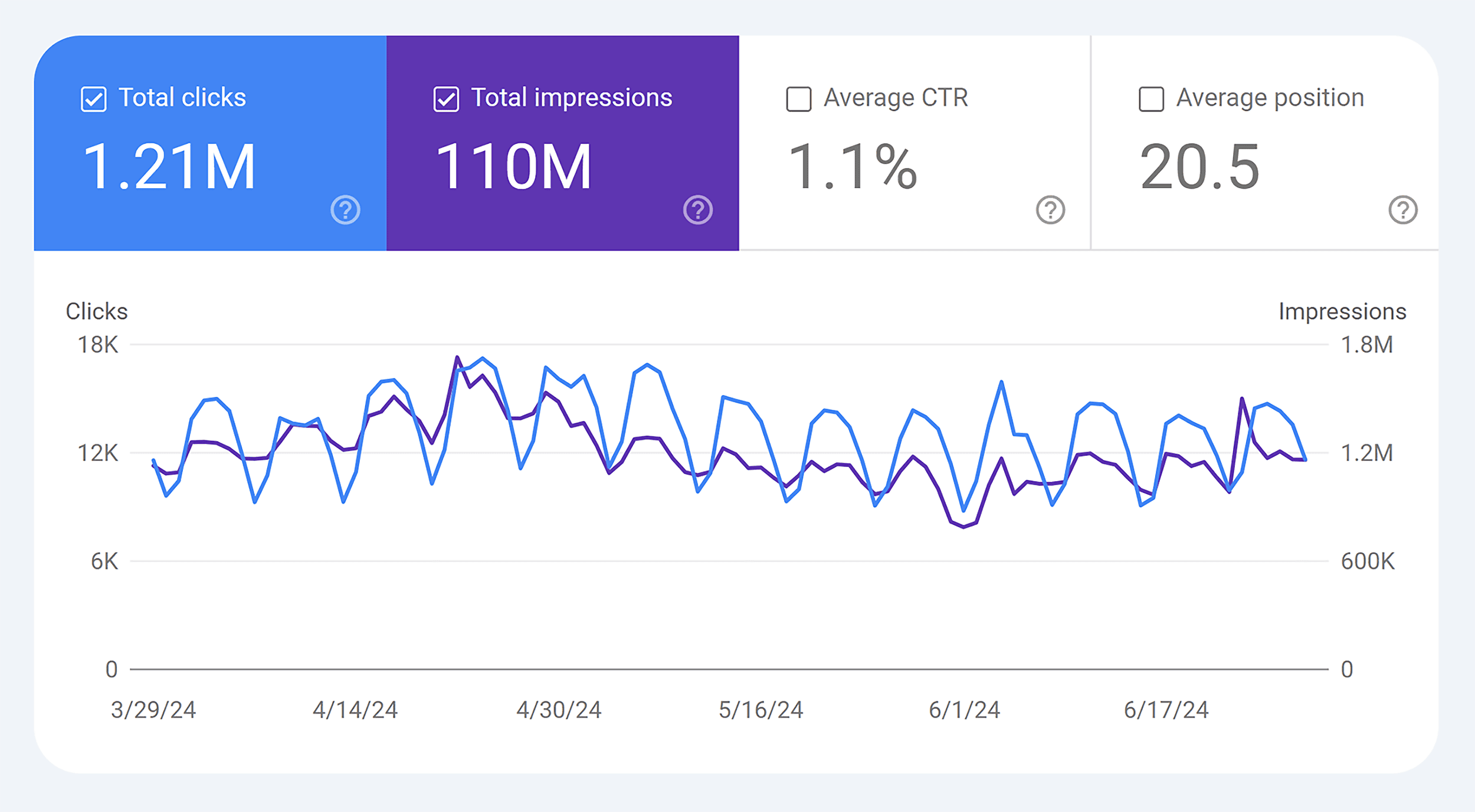
Task: Disable the Total impressions checkbox
Action: [x=447, y=99]
